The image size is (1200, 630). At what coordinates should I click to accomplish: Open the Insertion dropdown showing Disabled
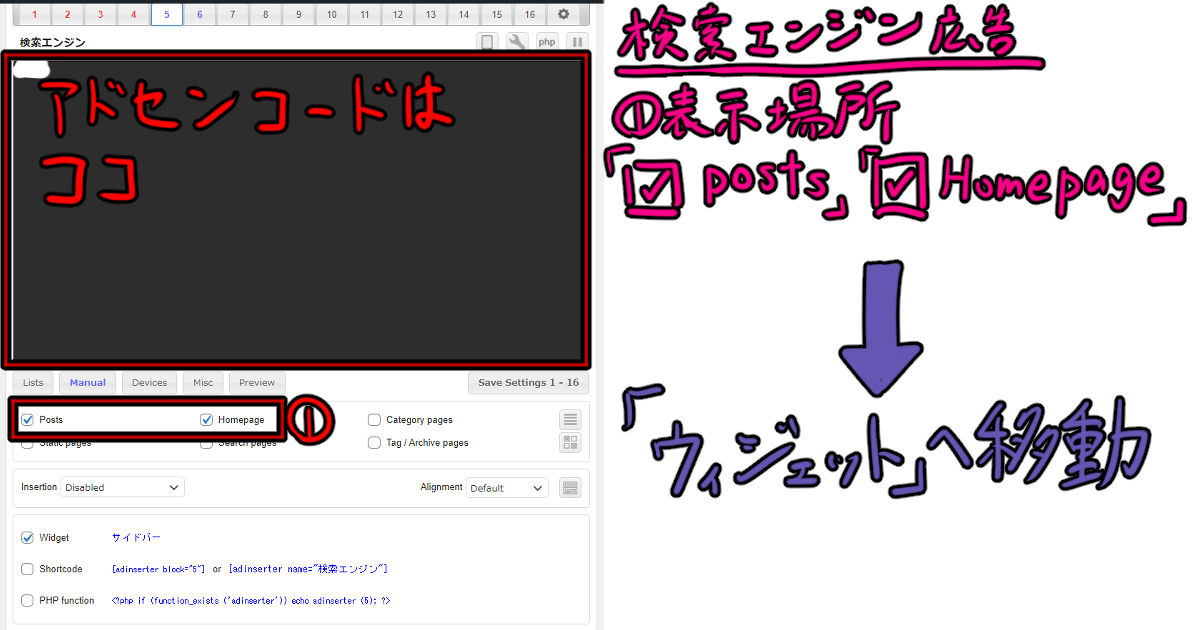click(122, 486)
